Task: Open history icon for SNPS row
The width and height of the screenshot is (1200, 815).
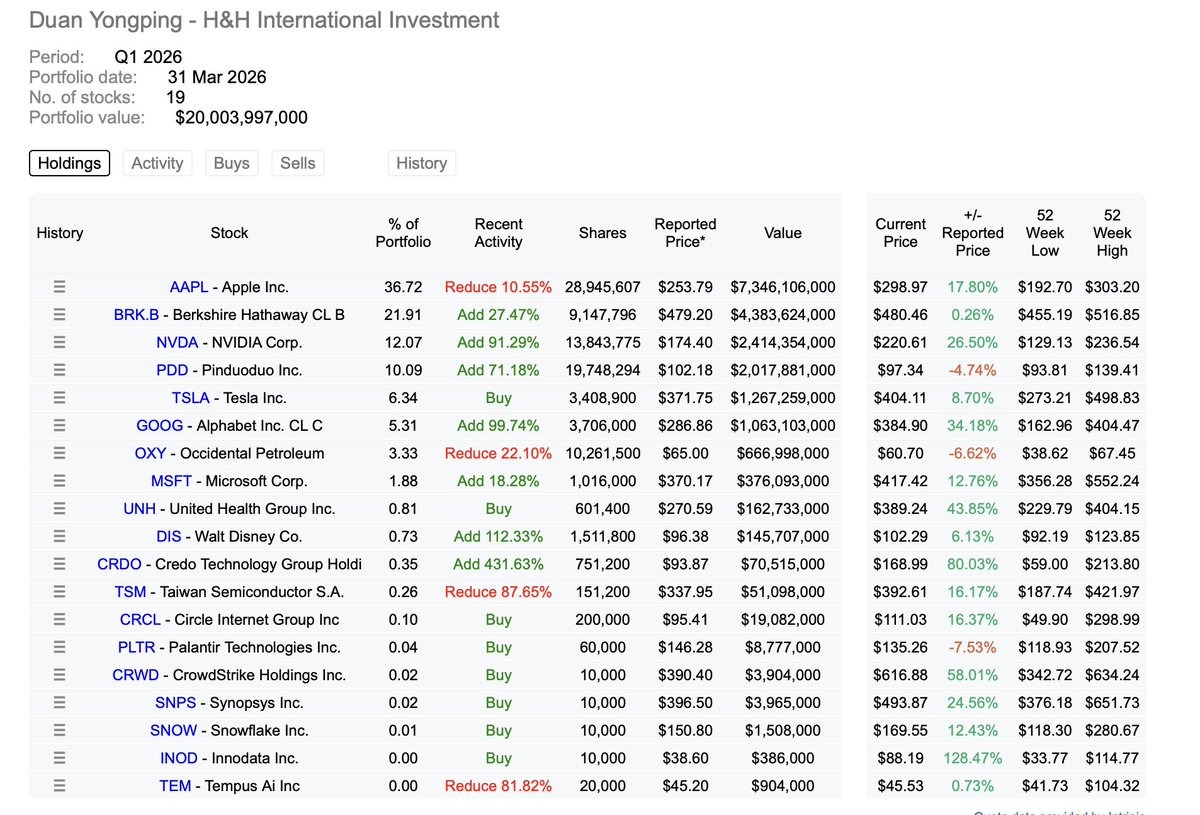Action: [59, 703]
